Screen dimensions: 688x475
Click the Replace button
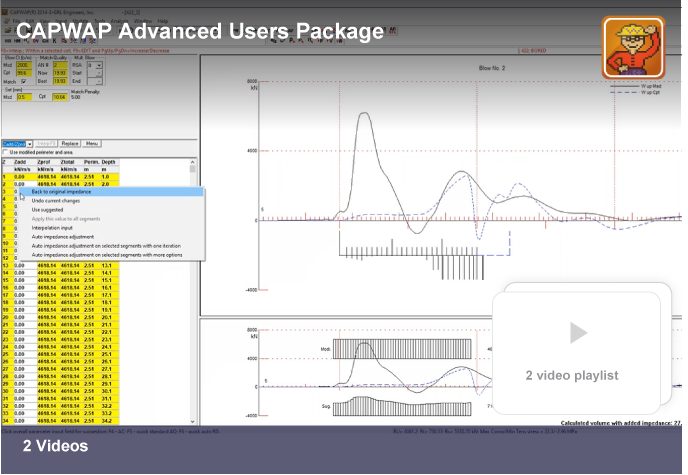(70, 143)
